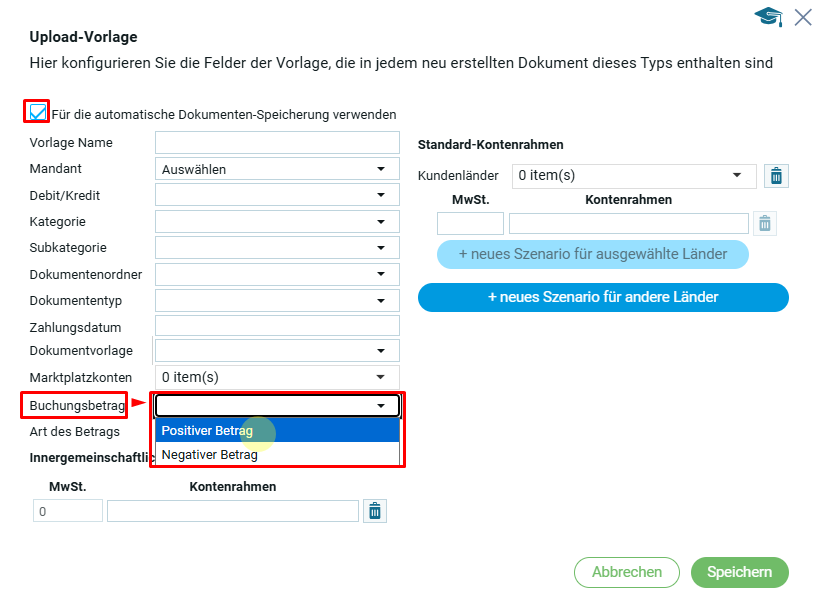Delete the Kundenländer selection with trash icon
Viewport: 818px width, 601px height.
(x=776, y=176)
